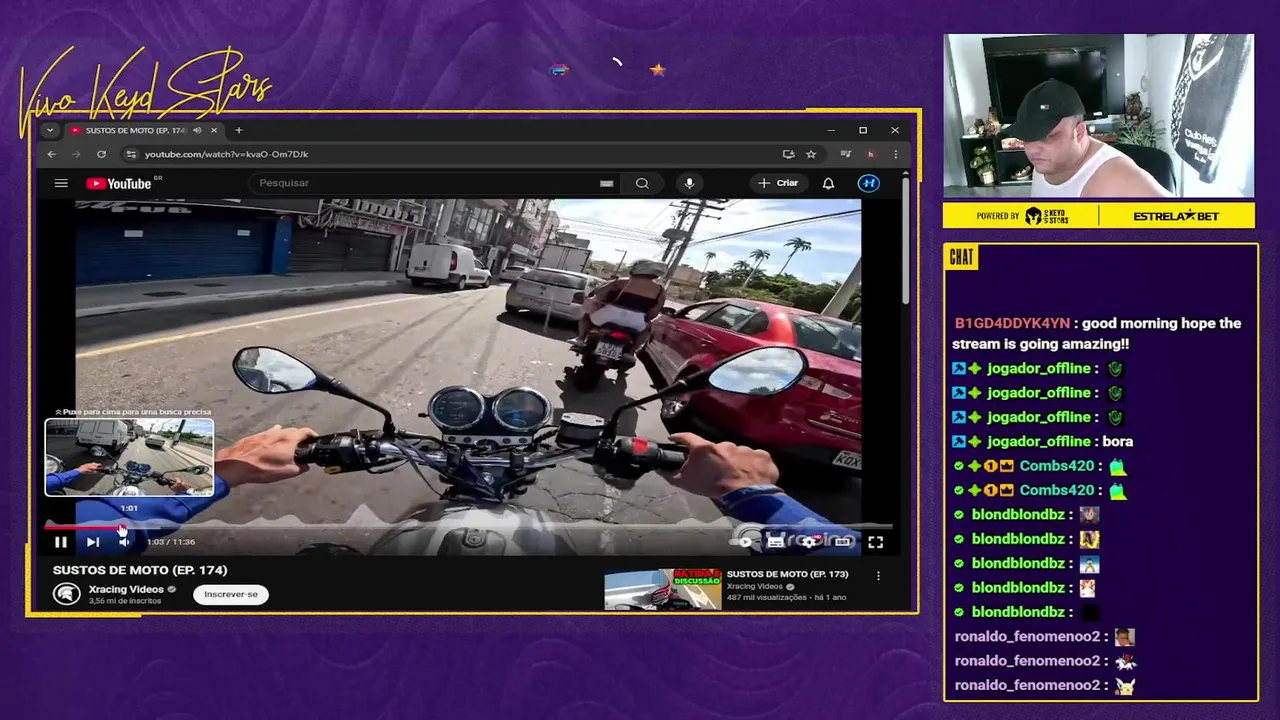Viewport: 1280px width, 720px height.
Task: Open a new browser tab
Action: pos(238,130)
